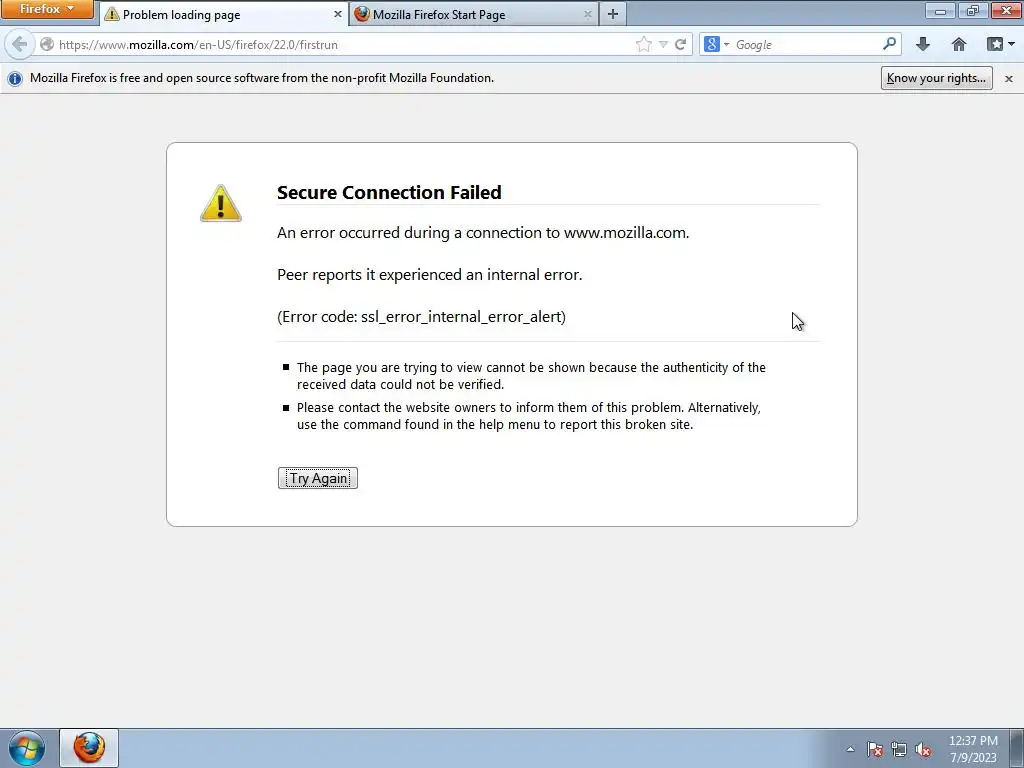Go back with the back arrow
The image size is (1024, 768).
(20, 44)
